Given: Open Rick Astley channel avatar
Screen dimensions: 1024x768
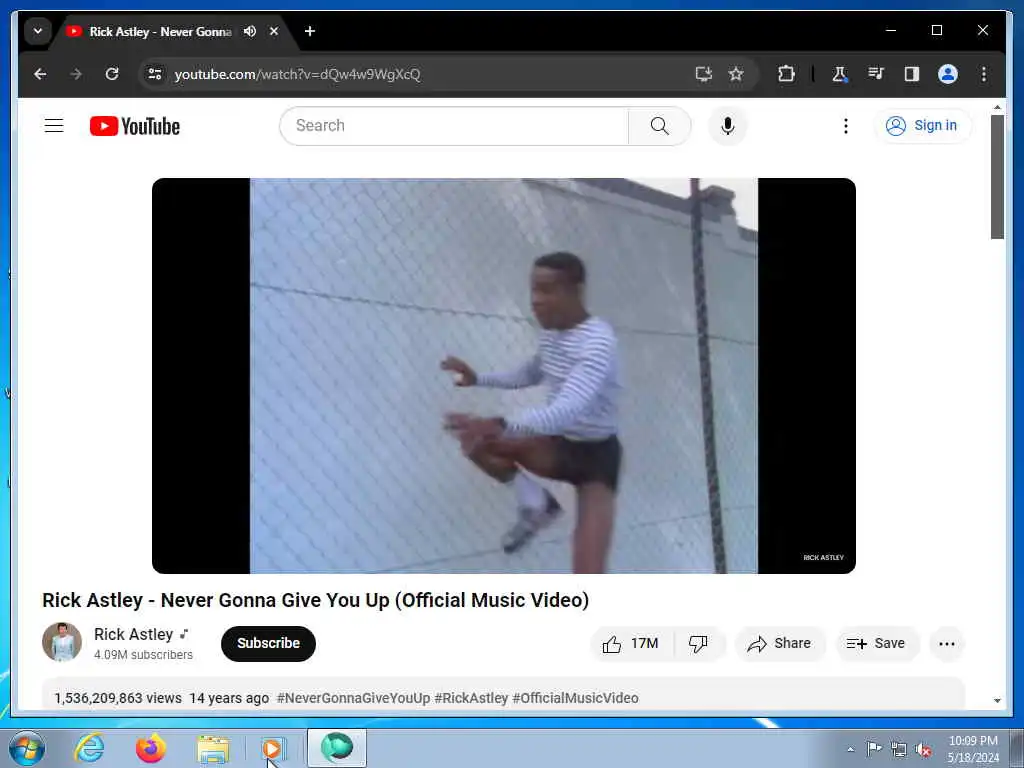Looking at the screenshot, I should 62,643.
